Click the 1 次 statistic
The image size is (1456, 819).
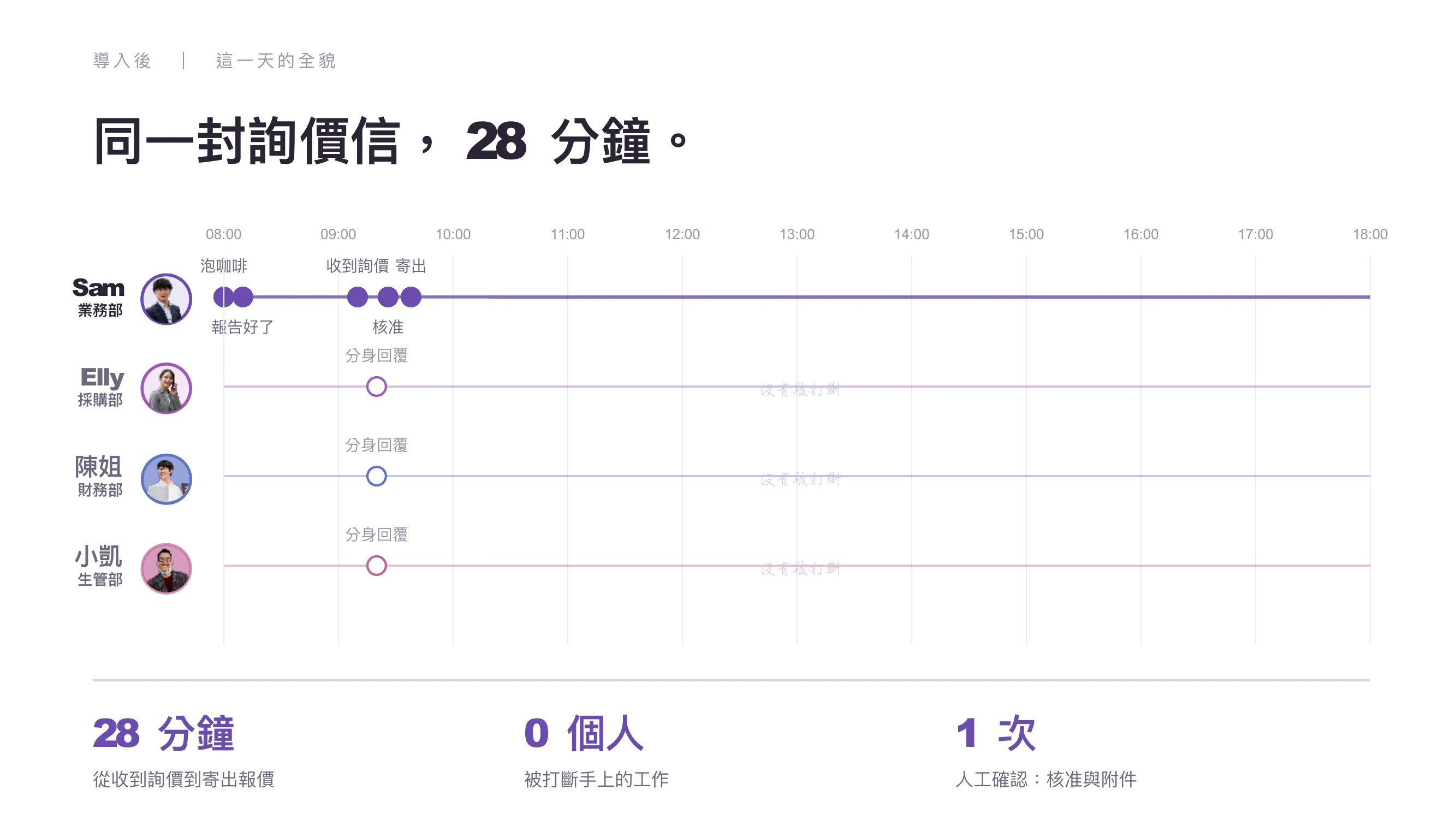[996, 733]
